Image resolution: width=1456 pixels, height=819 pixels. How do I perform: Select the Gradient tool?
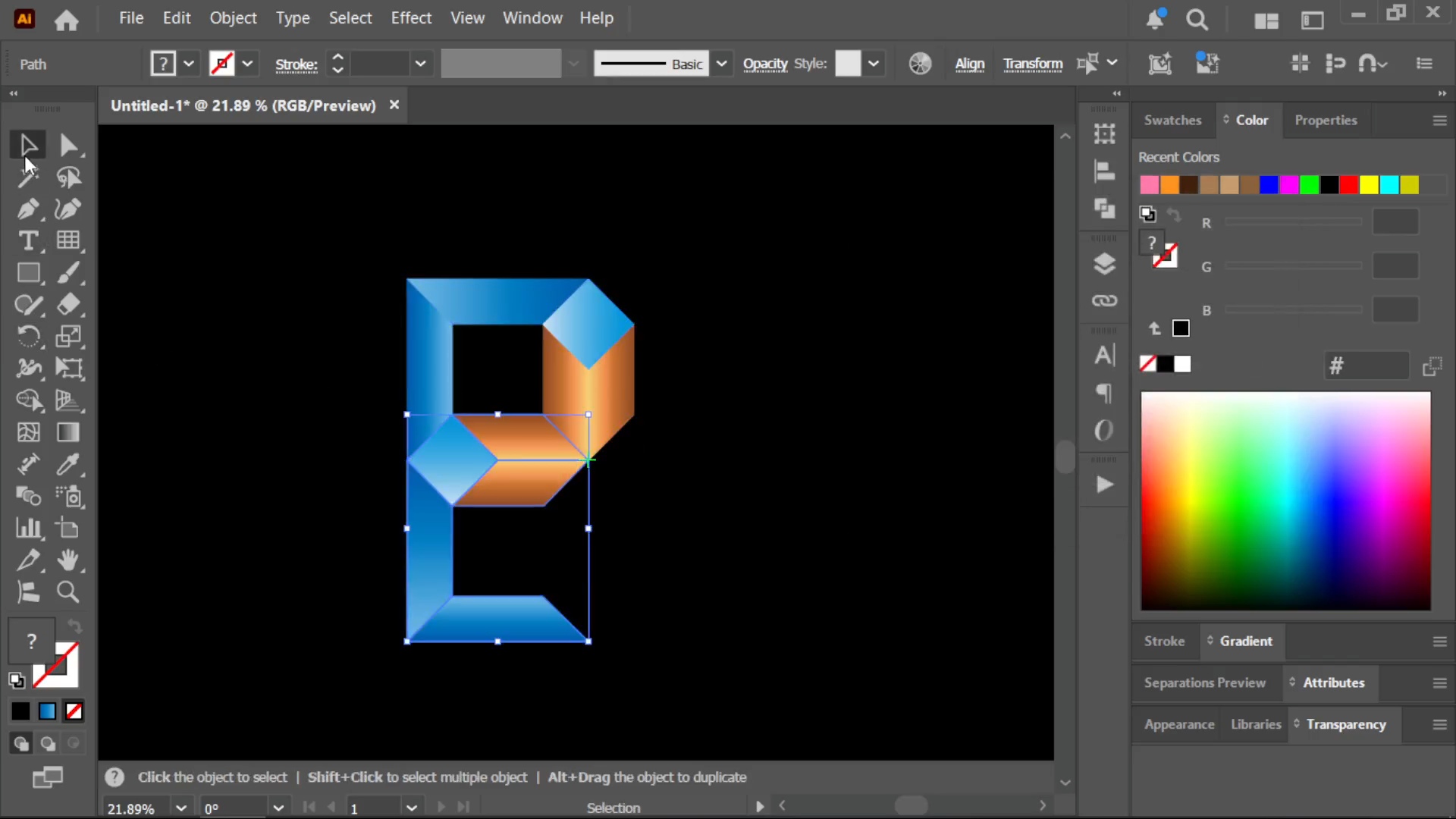click(x=68, y=432)
